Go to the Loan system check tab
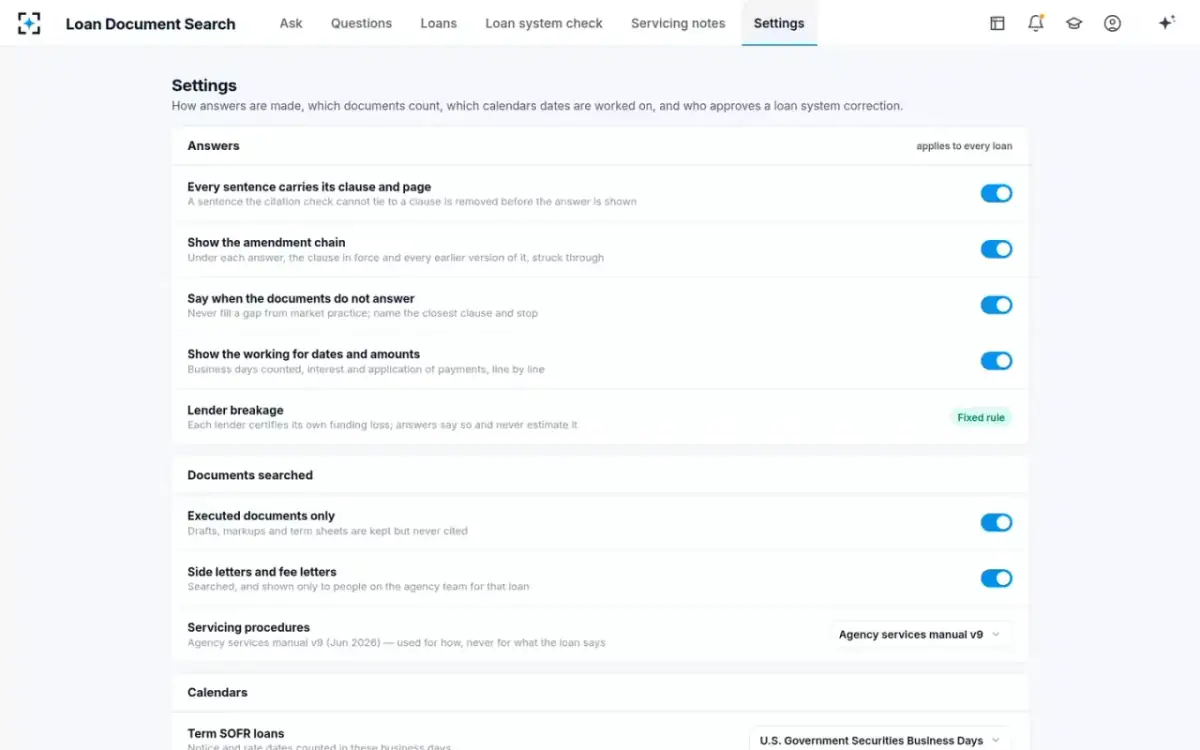Screen dimensions: 1200x750 coord(544,23)
